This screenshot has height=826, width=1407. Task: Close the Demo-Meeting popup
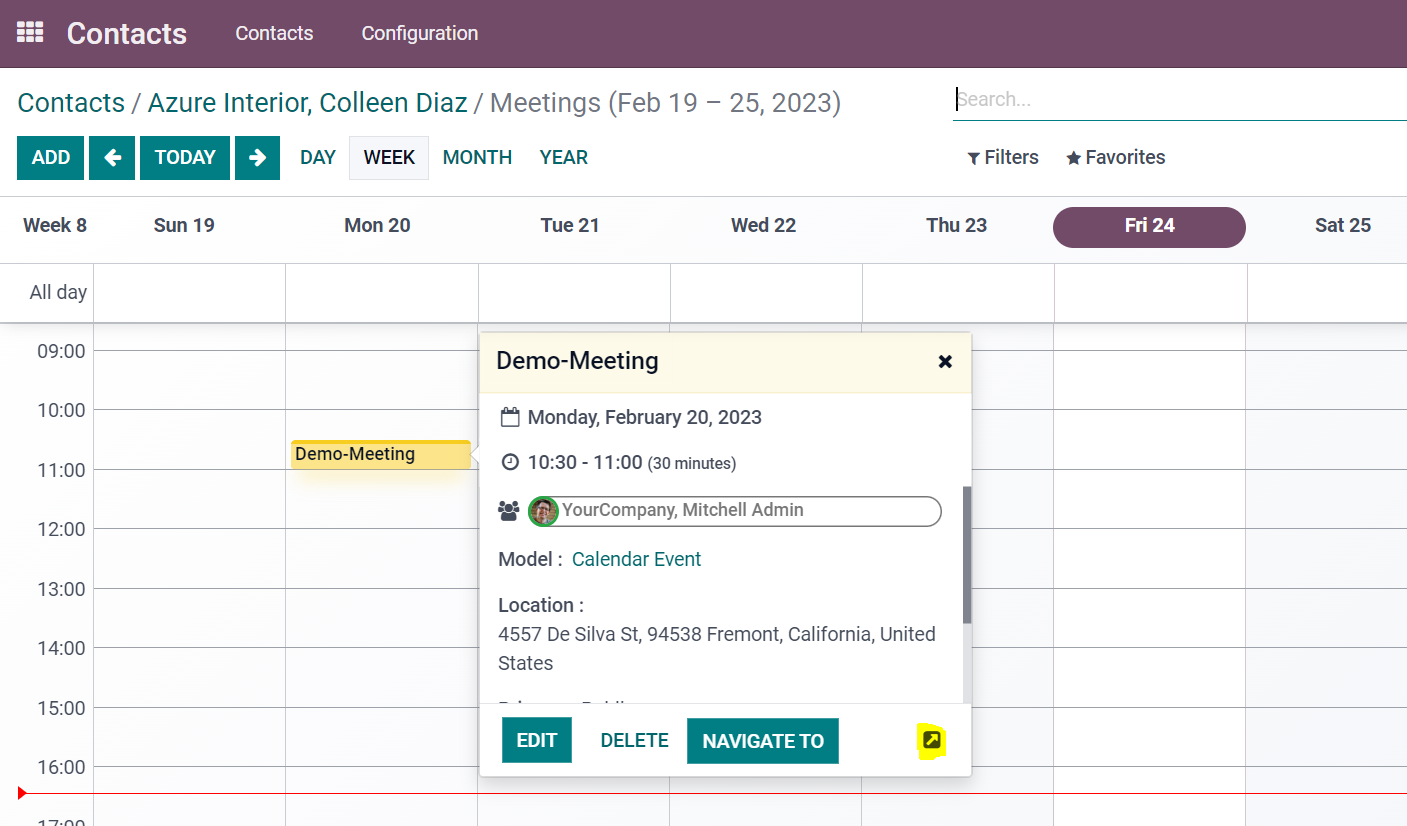pos(945,362)
